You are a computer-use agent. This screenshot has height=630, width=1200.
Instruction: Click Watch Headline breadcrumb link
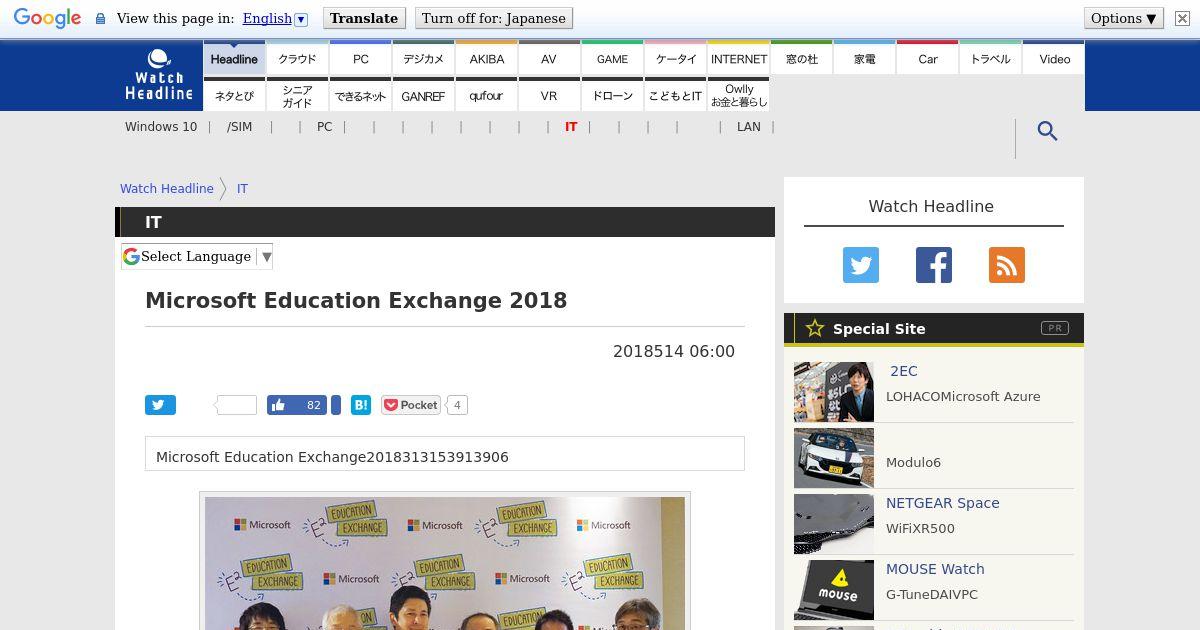coord(167,188)
